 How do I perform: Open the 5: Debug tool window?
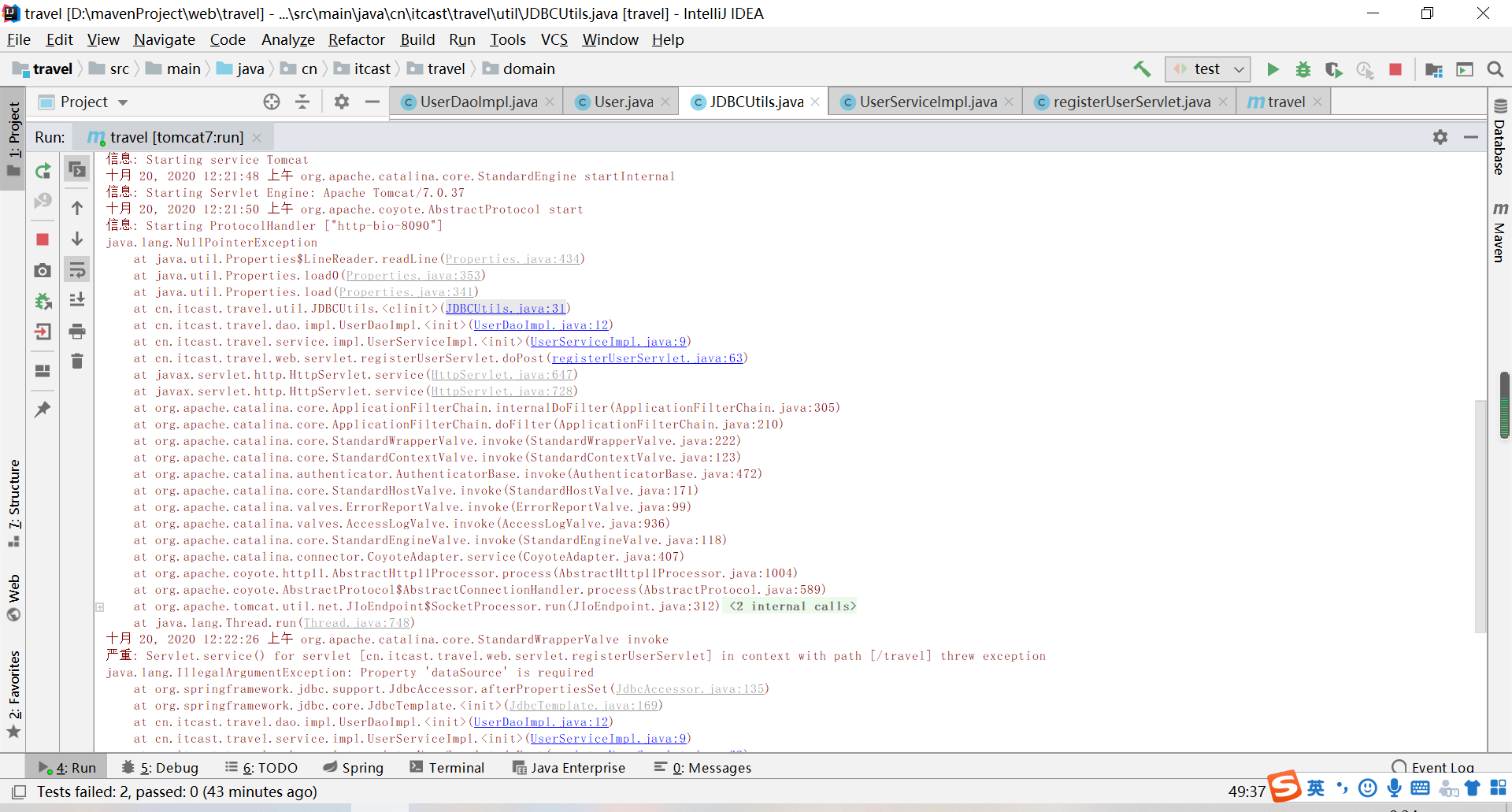click(x=160, y=768)
